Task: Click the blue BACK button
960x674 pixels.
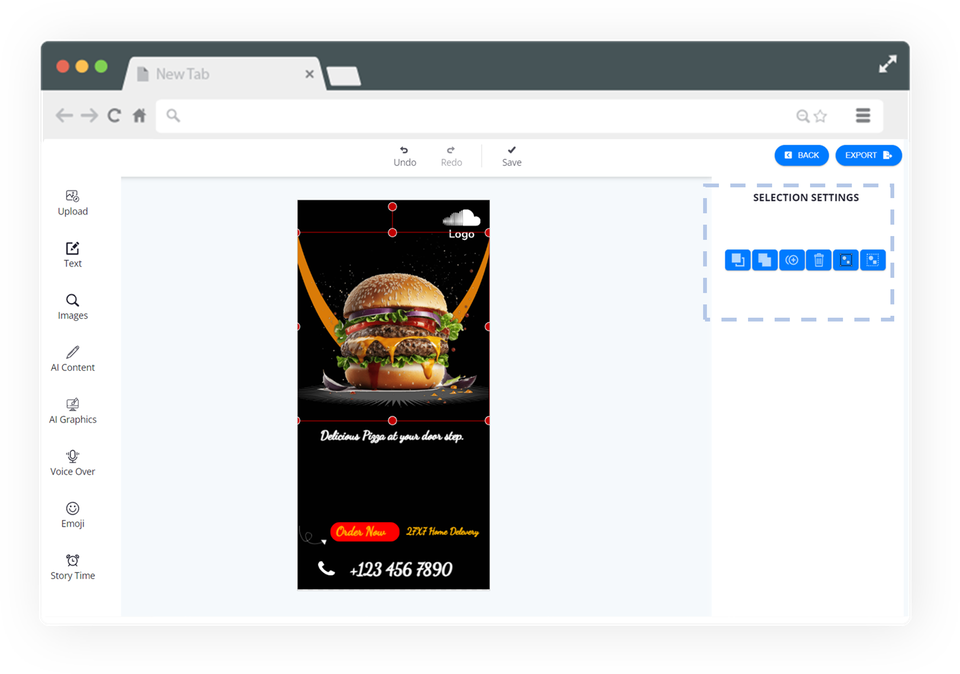Action: tap(801, 155)
